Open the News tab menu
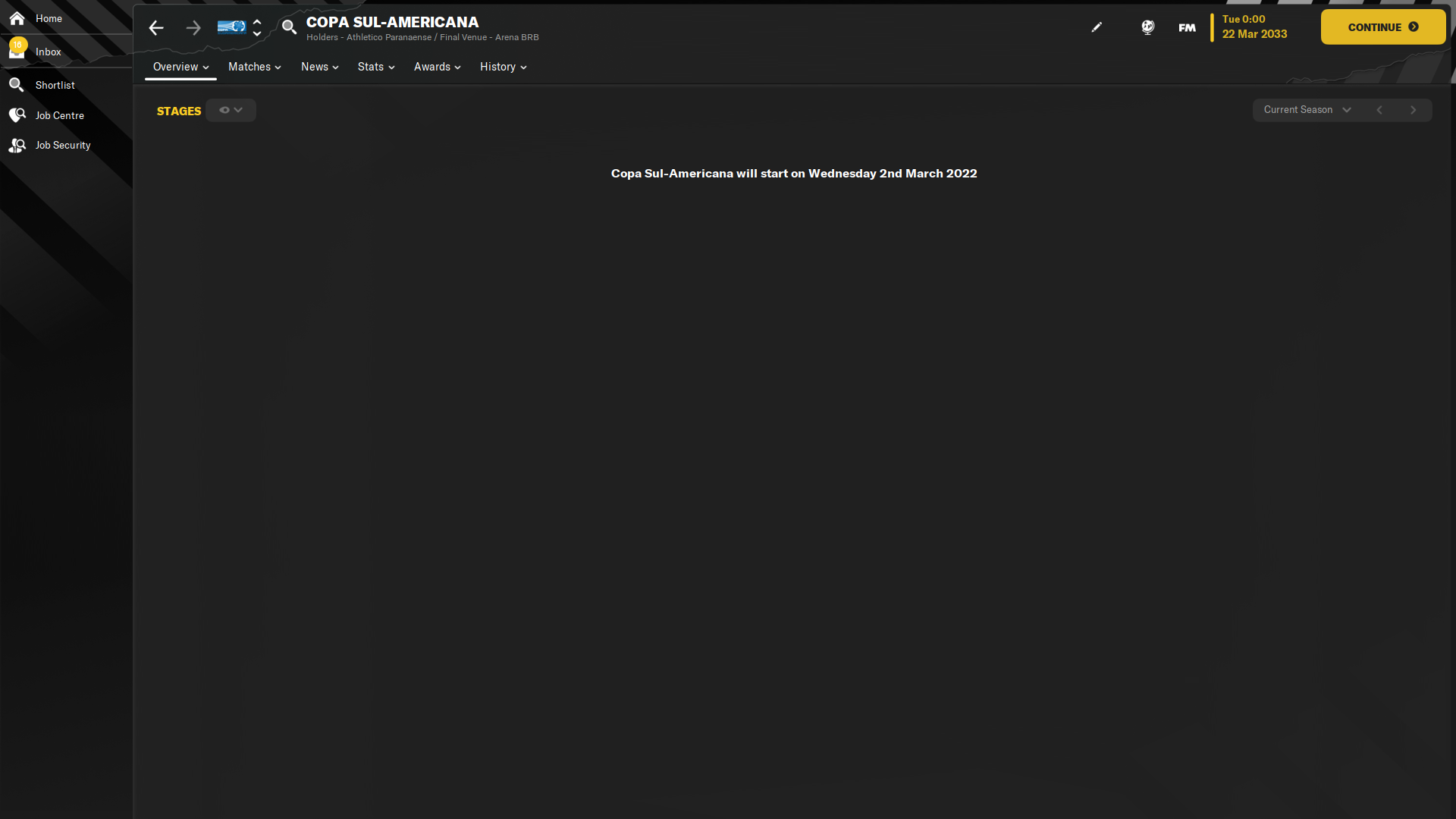The image size is (1456, 819). 320,67
